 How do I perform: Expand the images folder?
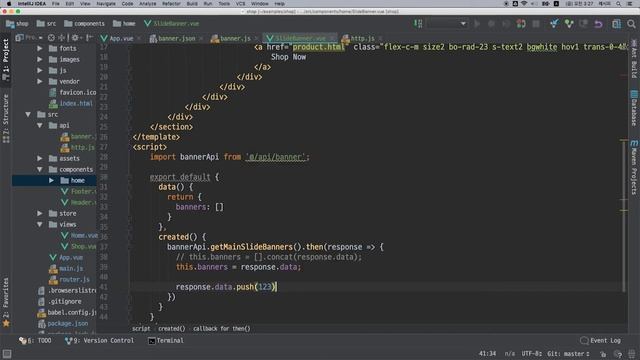(x=40, y=59)
